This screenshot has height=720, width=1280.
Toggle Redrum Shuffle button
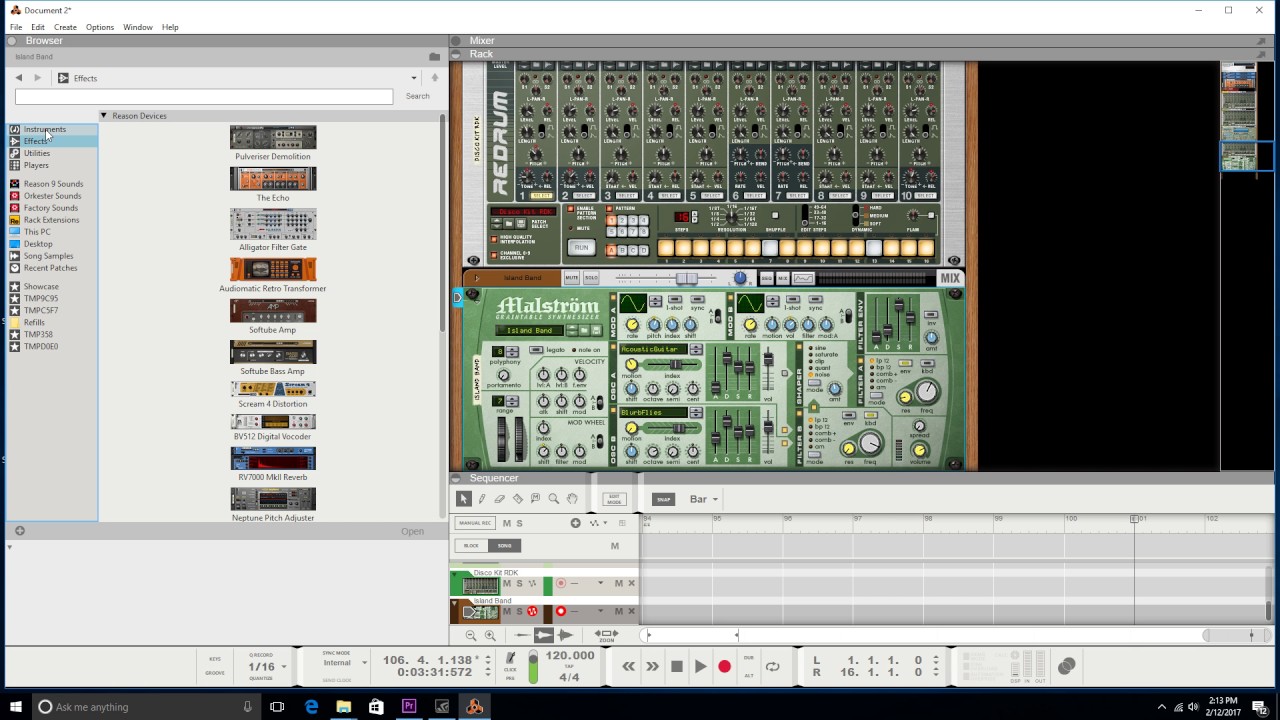(x=775, y=215)
